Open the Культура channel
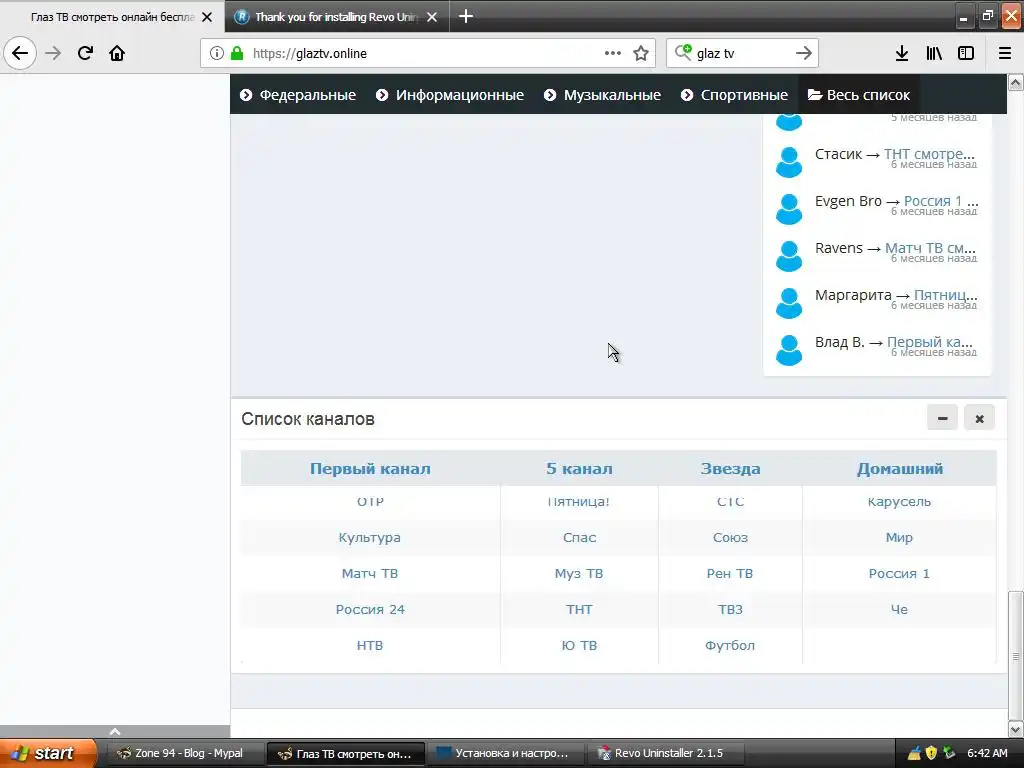This screenshot has height=768, width=1024. [x=370, y=537]
